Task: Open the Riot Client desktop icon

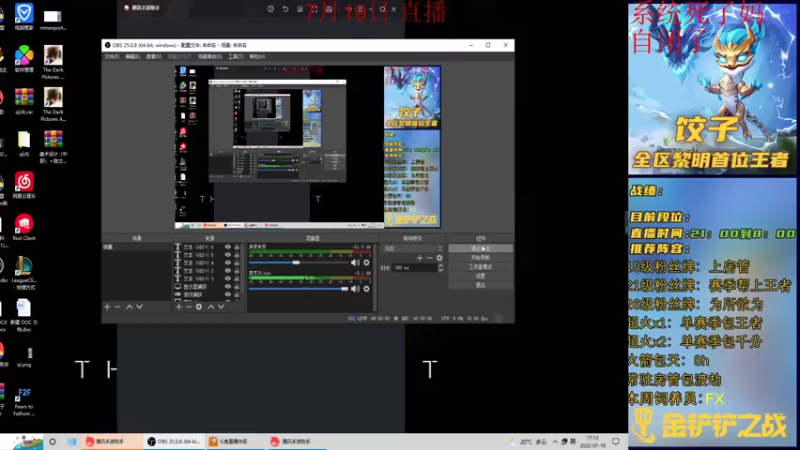Action: coord(24,228)
